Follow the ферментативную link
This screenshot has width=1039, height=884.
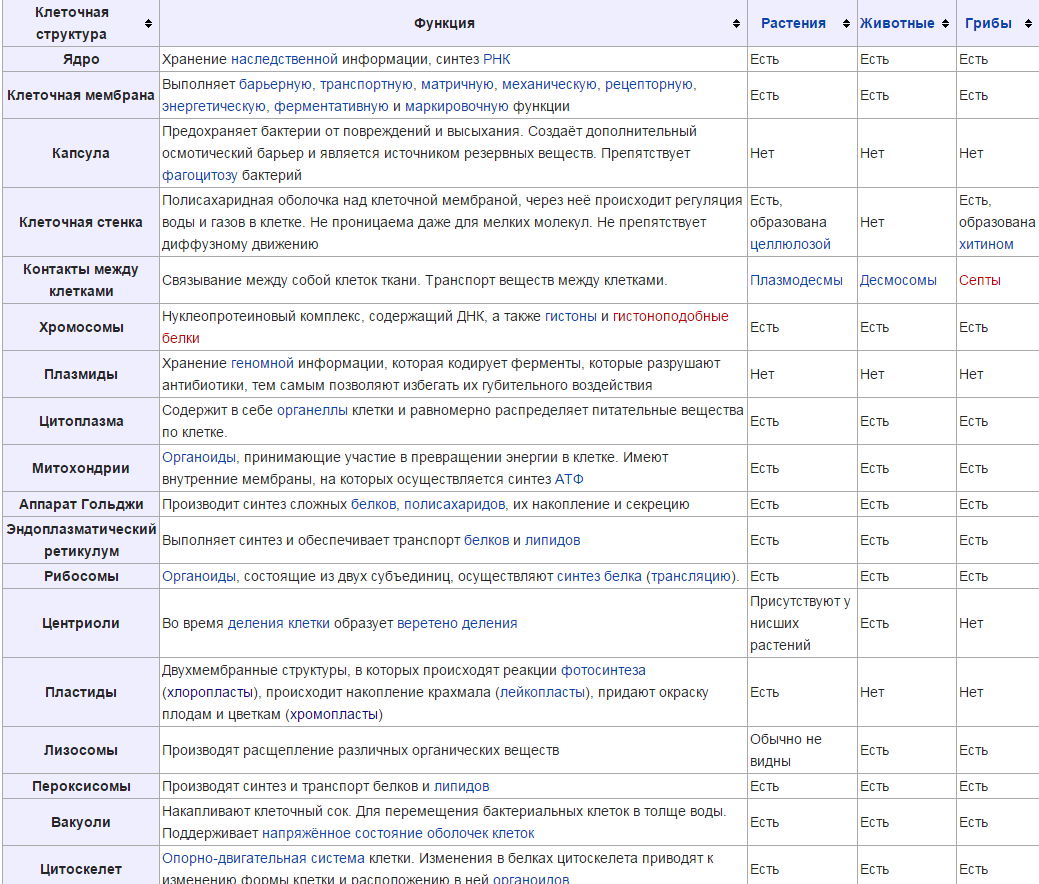[331, 106]
